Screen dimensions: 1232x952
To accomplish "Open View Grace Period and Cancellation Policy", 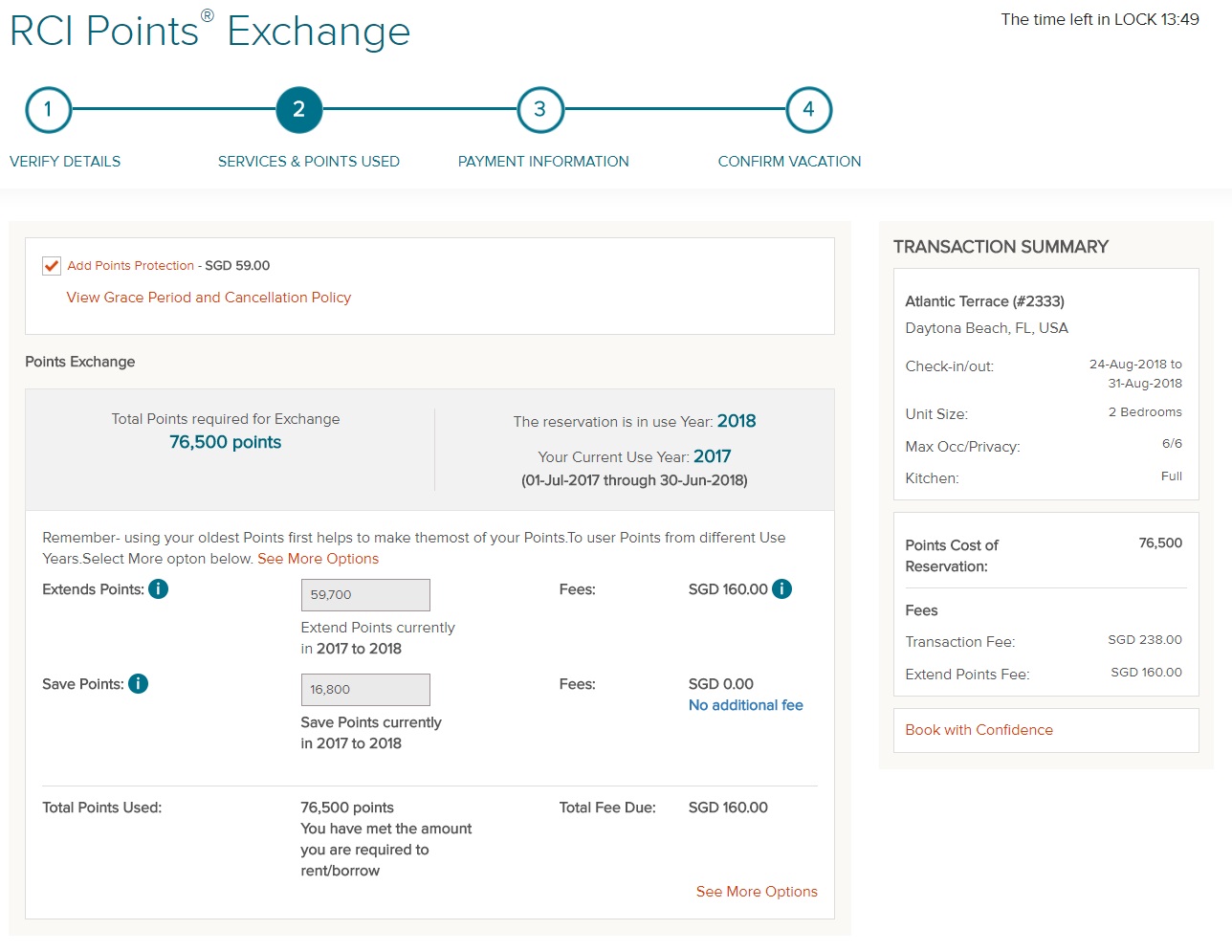I will [x=209, y=298].
